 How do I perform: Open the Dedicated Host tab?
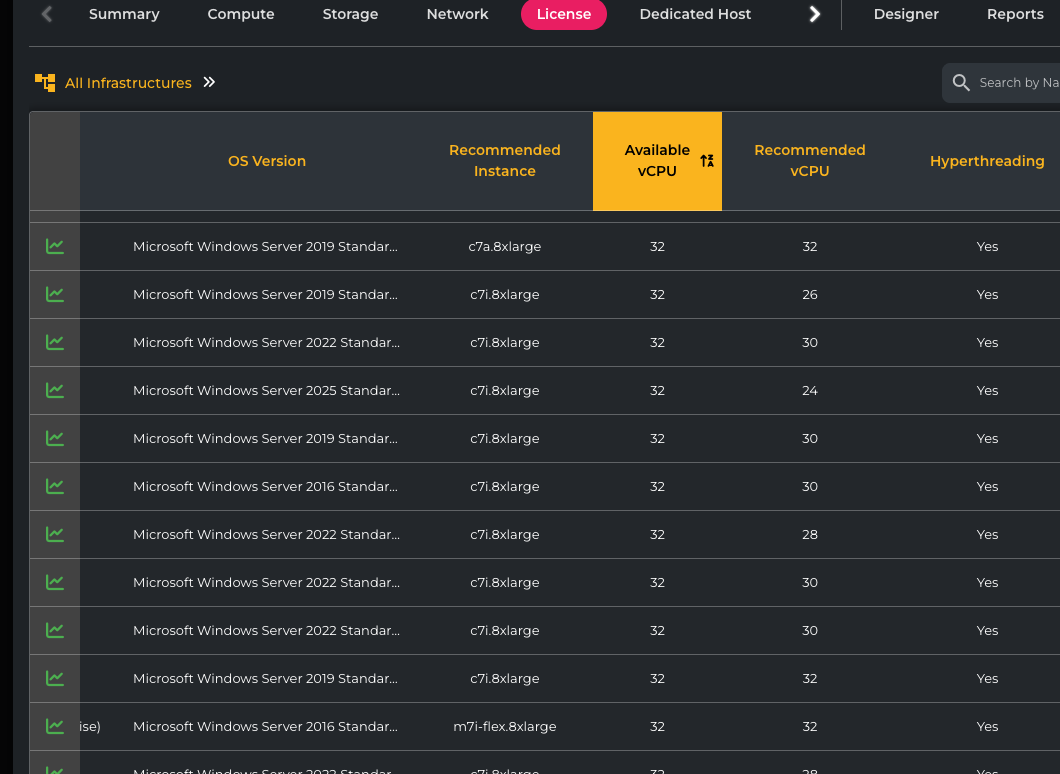click(695, 14)
